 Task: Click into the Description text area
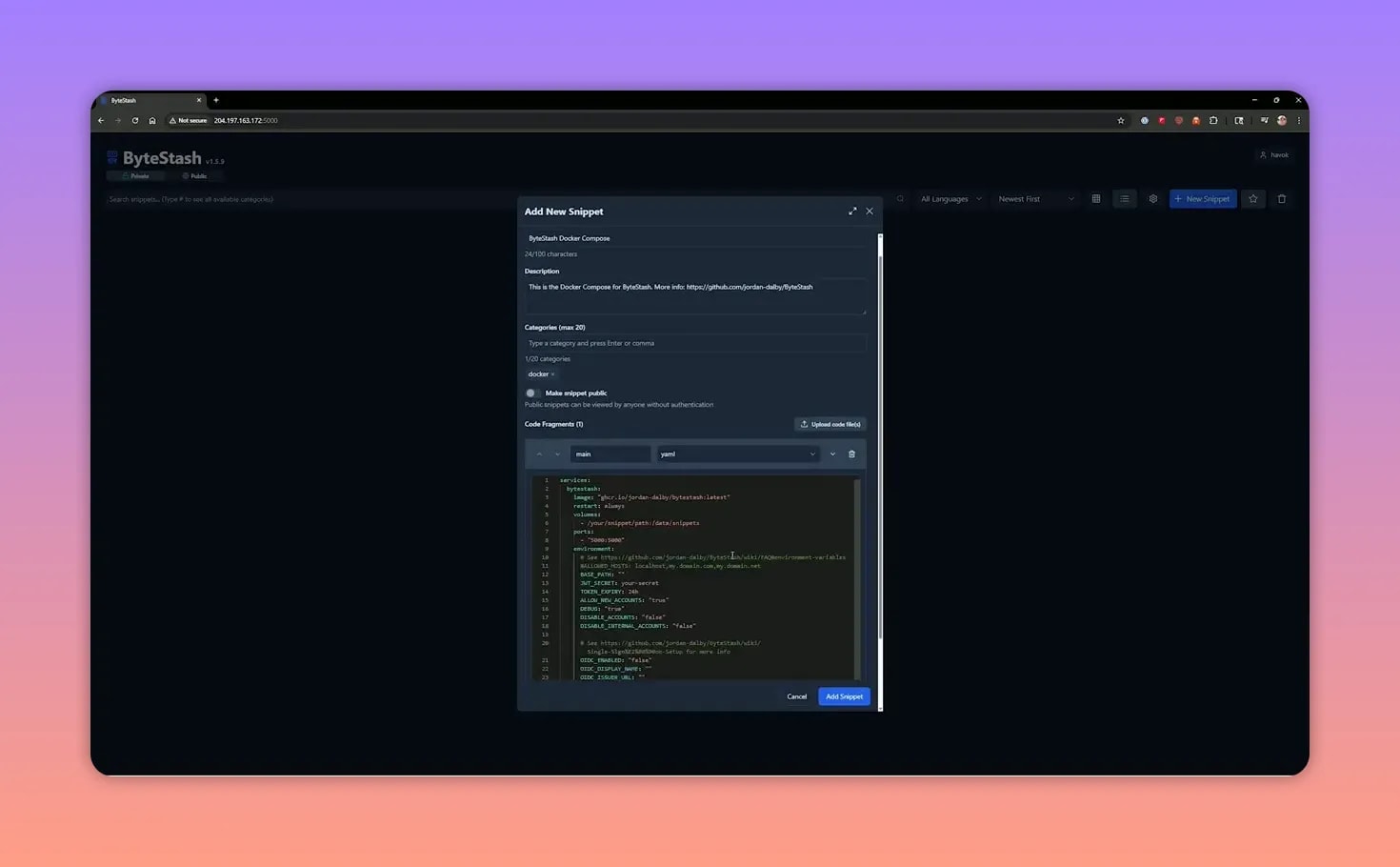[695, 295]
